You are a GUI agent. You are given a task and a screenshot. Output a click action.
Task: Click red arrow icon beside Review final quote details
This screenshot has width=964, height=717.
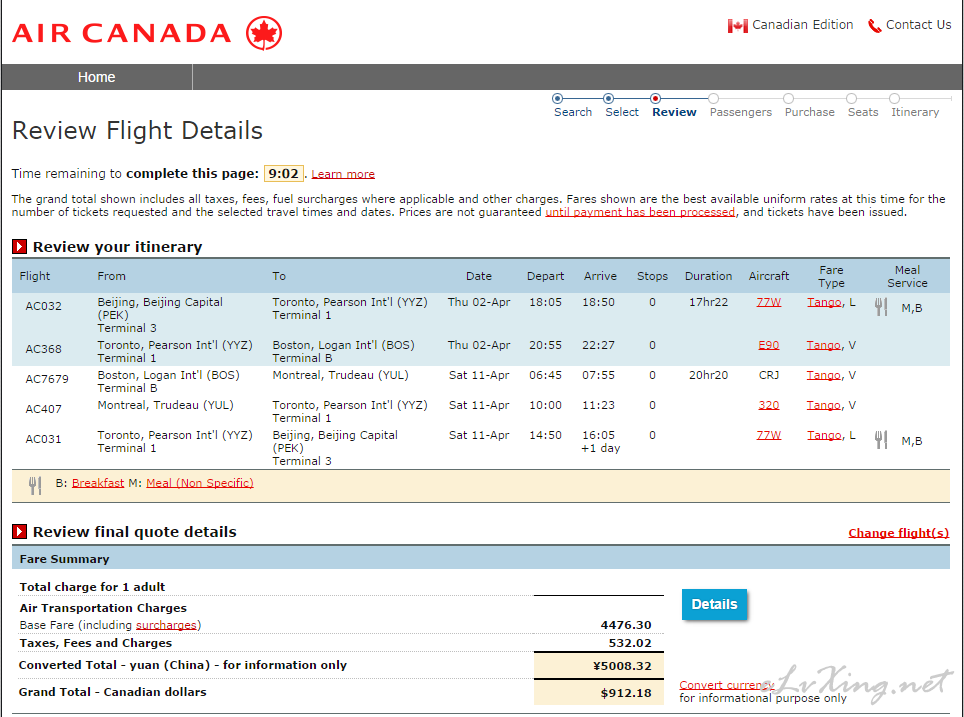click(19, 531)
